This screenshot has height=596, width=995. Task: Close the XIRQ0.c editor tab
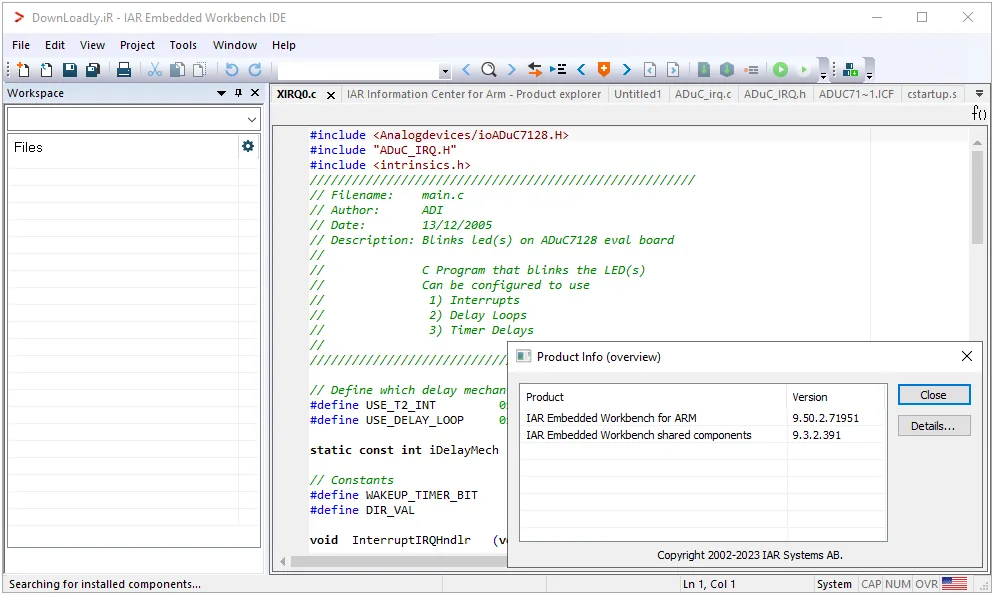[331, 95]
